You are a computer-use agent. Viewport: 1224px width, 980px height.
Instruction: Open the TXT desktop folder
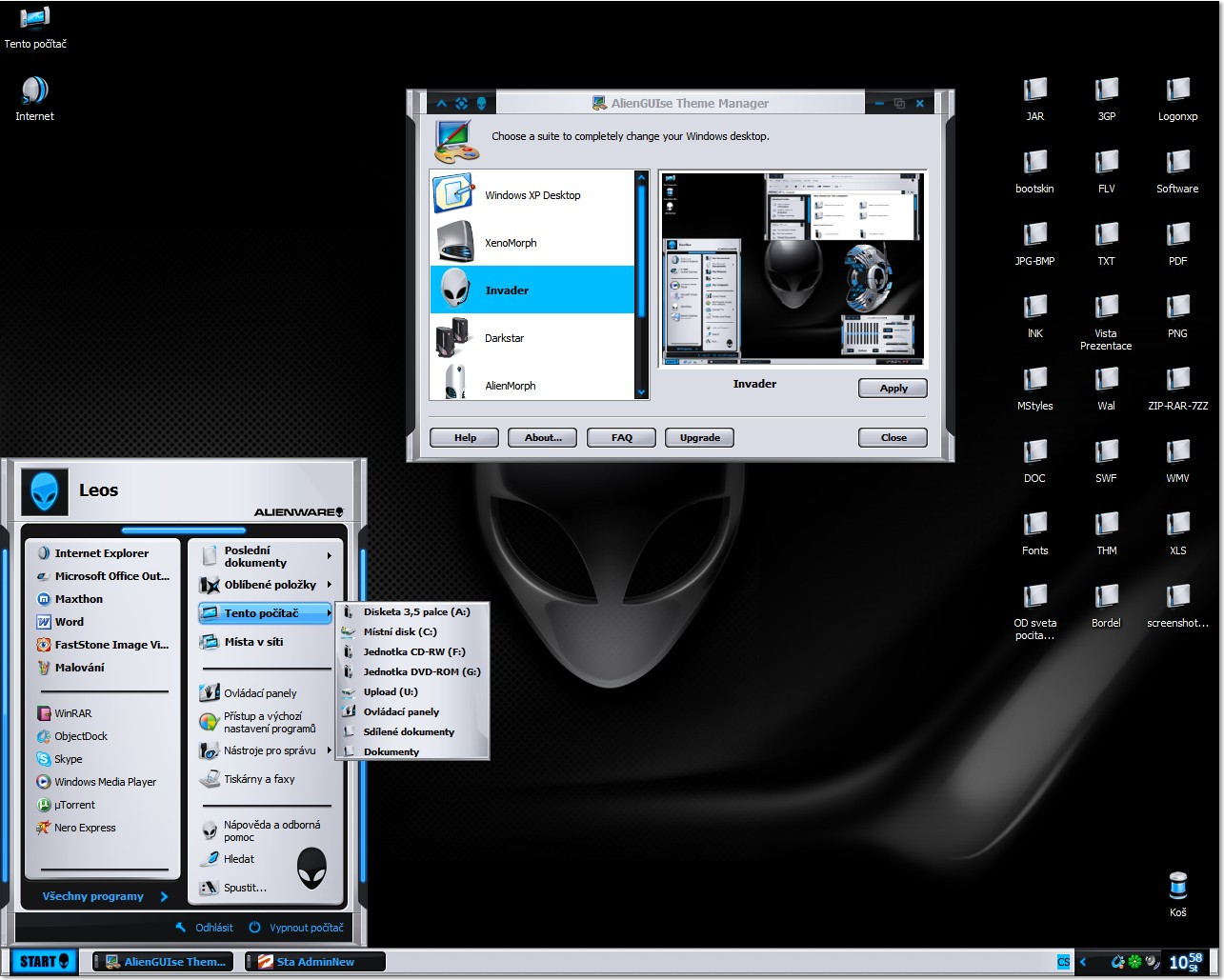pos(1107,244)
